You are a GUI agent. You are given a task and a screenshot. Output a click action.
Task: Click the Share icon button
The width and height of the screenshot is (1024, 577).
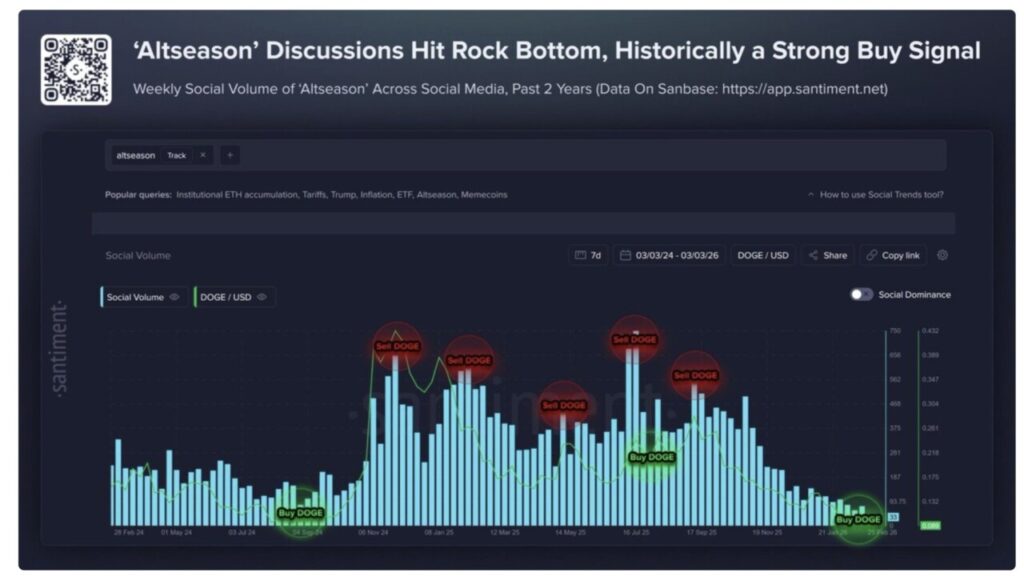(x=827, y=255)
